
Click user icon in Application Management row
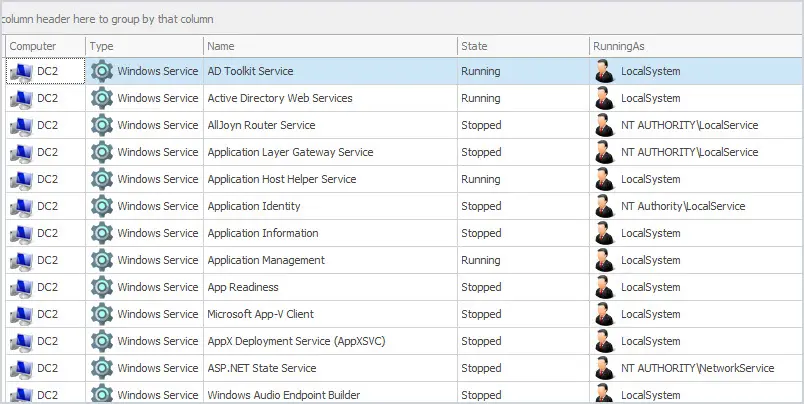point(604,260)
